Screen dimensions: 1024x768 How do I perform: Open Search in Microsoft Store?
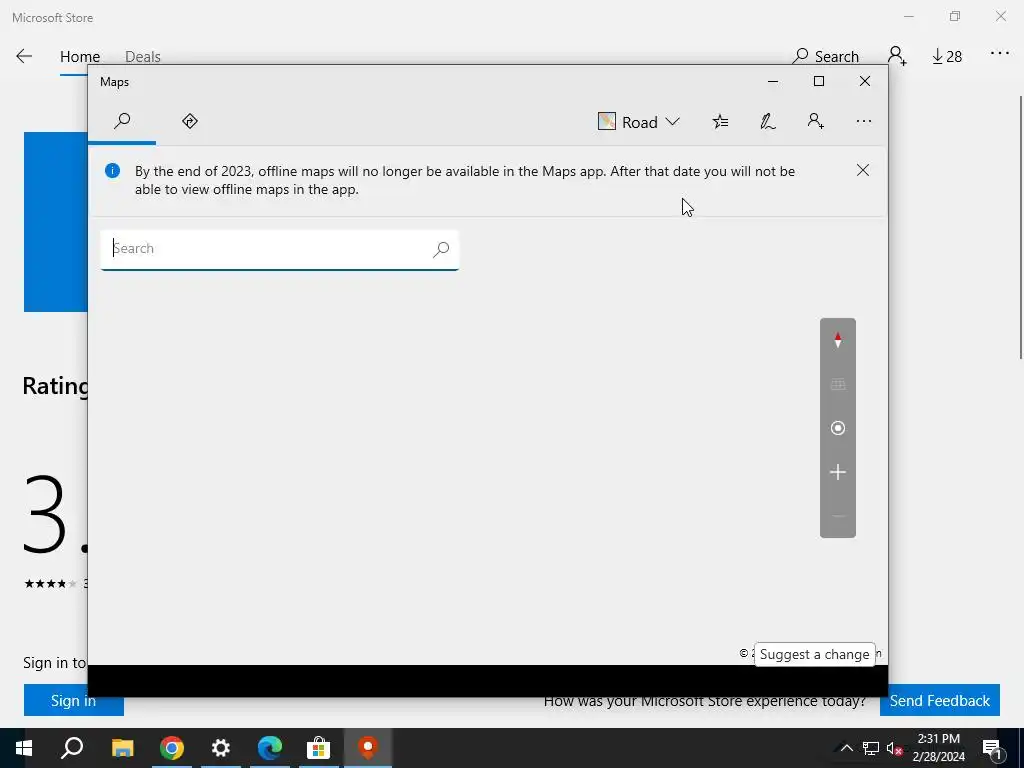tap(825, 56)
